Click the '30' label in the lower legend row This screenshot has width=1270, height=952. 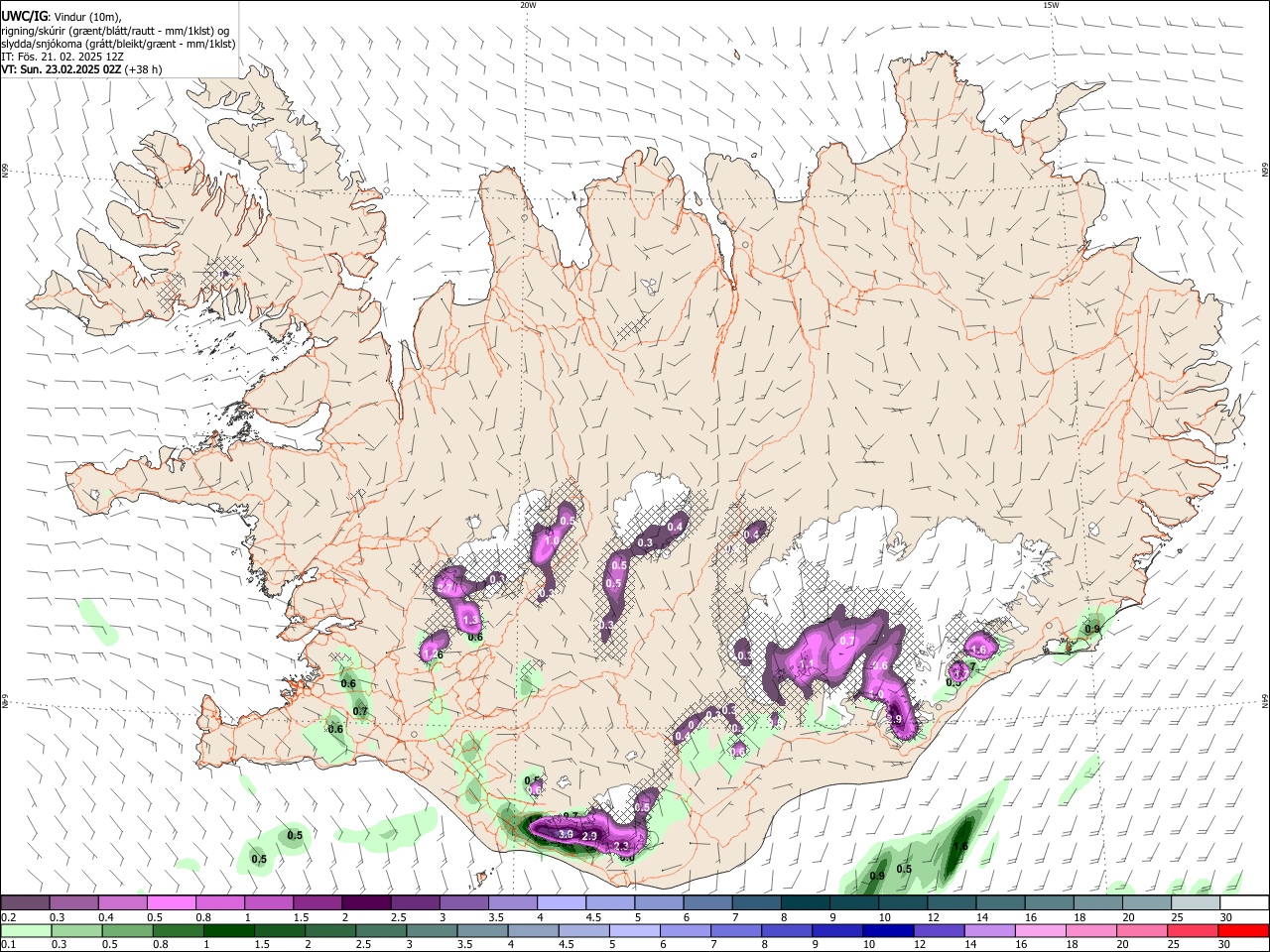(x=1226, y=945)
